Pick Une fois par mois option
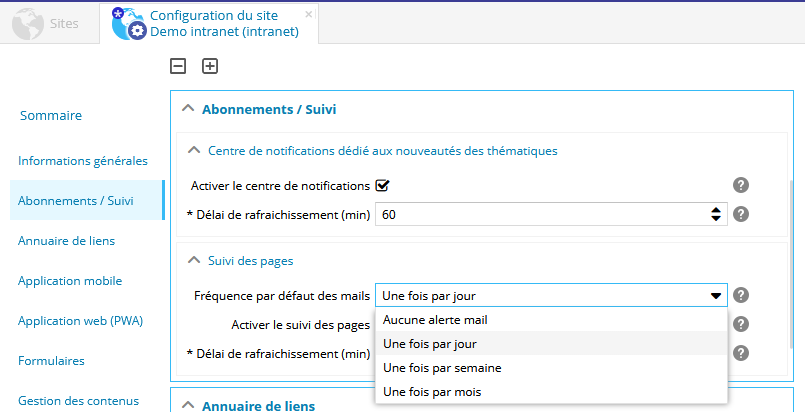This screenshot has width=805, height=412. (432, 392)
